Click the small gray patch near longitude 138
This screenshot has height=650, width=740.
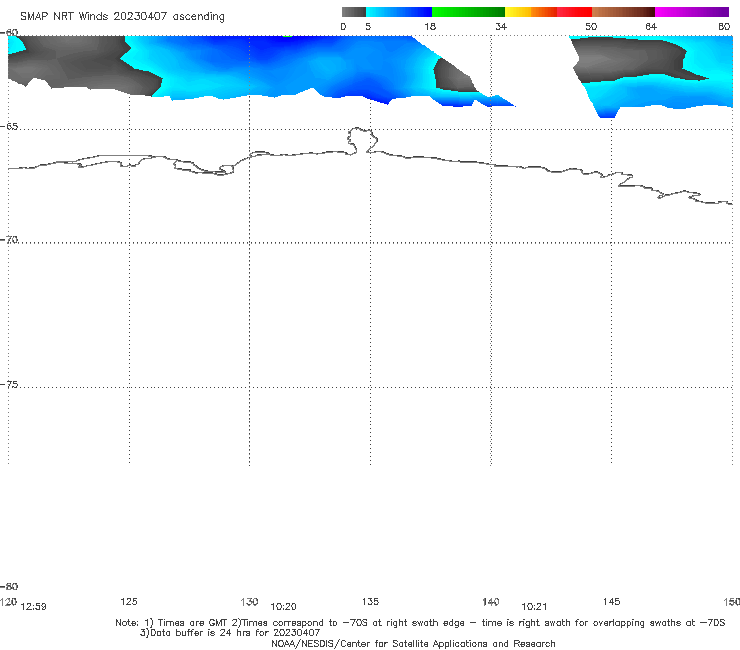coord(452,77)
